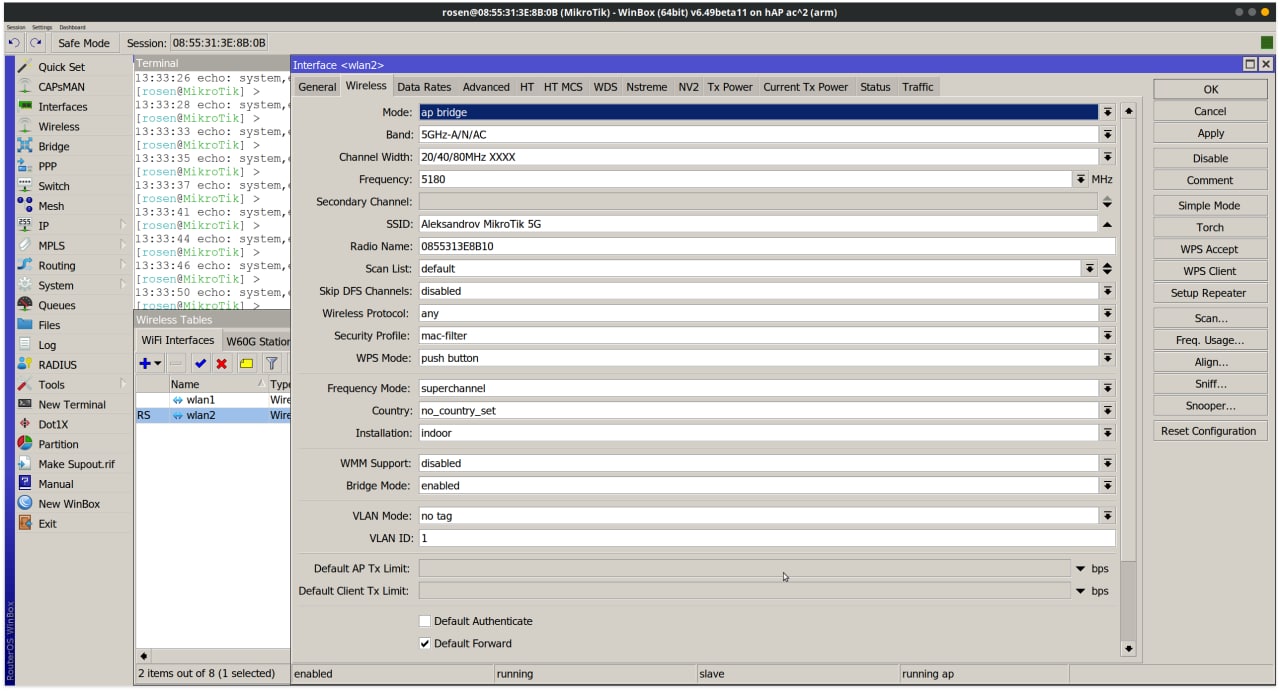Switch to the Status tab
The image size is (1280, 691).
click(x=875, y=87)
